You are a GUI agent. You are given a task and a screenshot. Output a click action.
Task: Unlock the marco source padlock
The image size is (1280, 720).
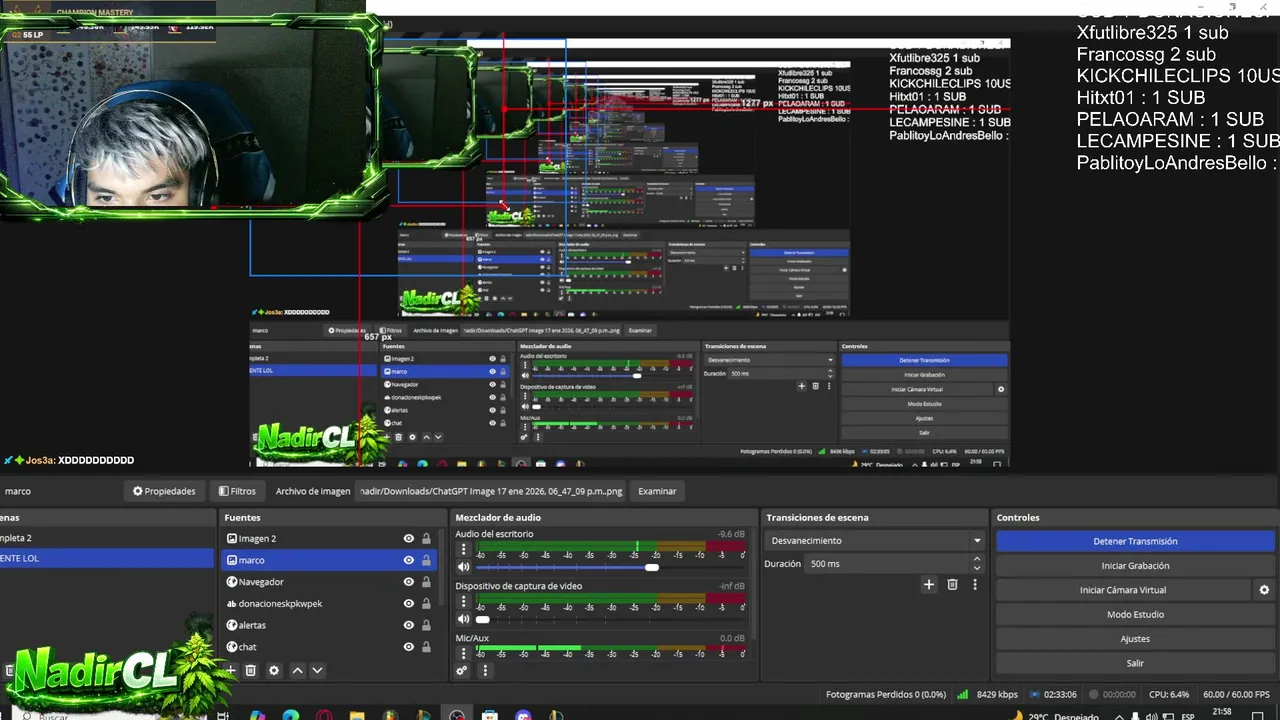tap(426, 560)
